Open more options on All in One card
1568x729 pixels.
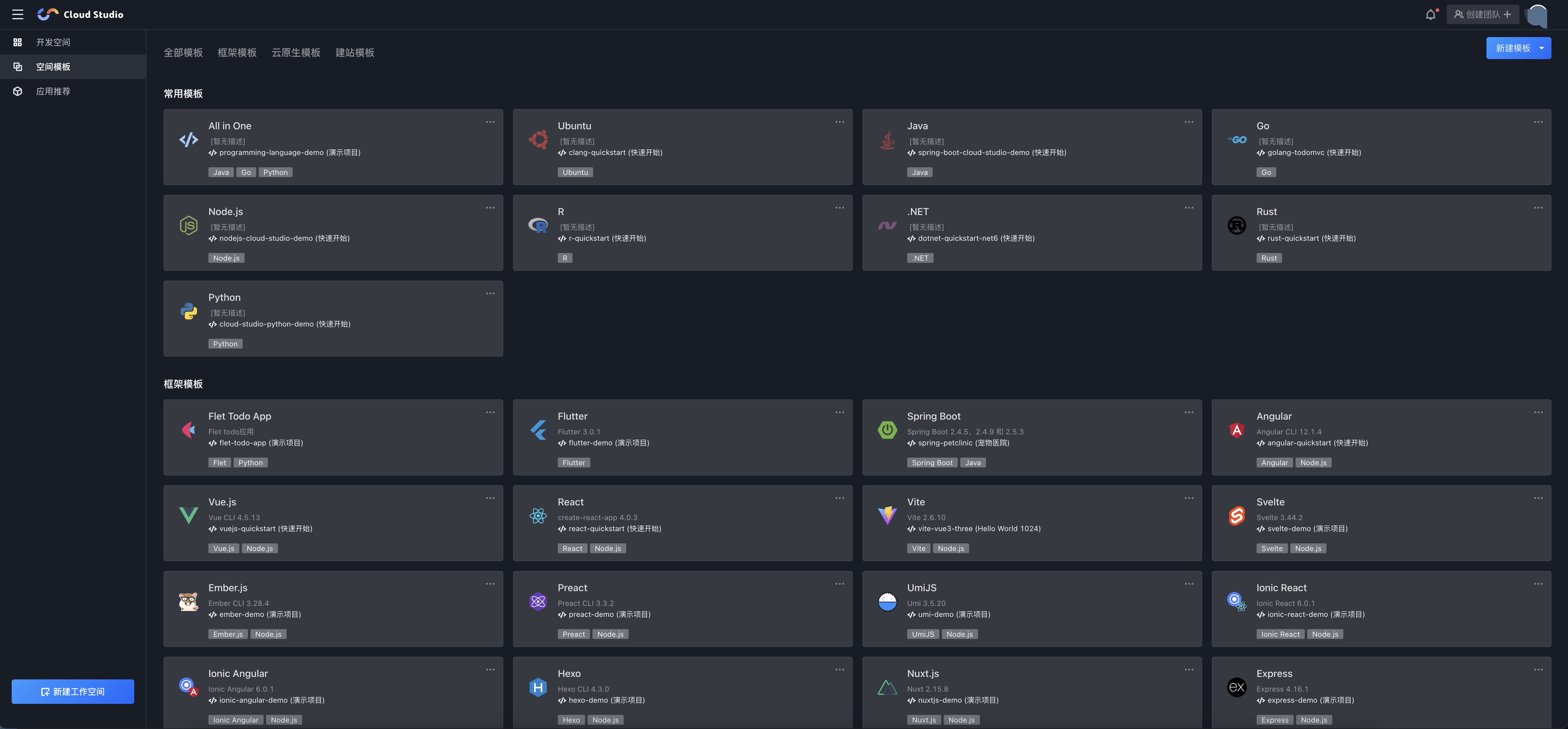point(490,122)
